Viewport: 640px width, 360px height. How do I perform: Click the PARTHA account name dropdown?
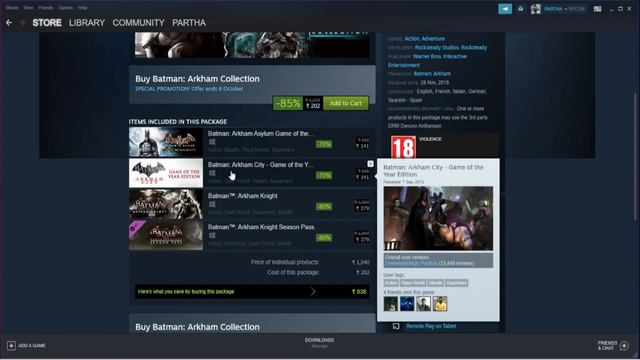point(564,9)
